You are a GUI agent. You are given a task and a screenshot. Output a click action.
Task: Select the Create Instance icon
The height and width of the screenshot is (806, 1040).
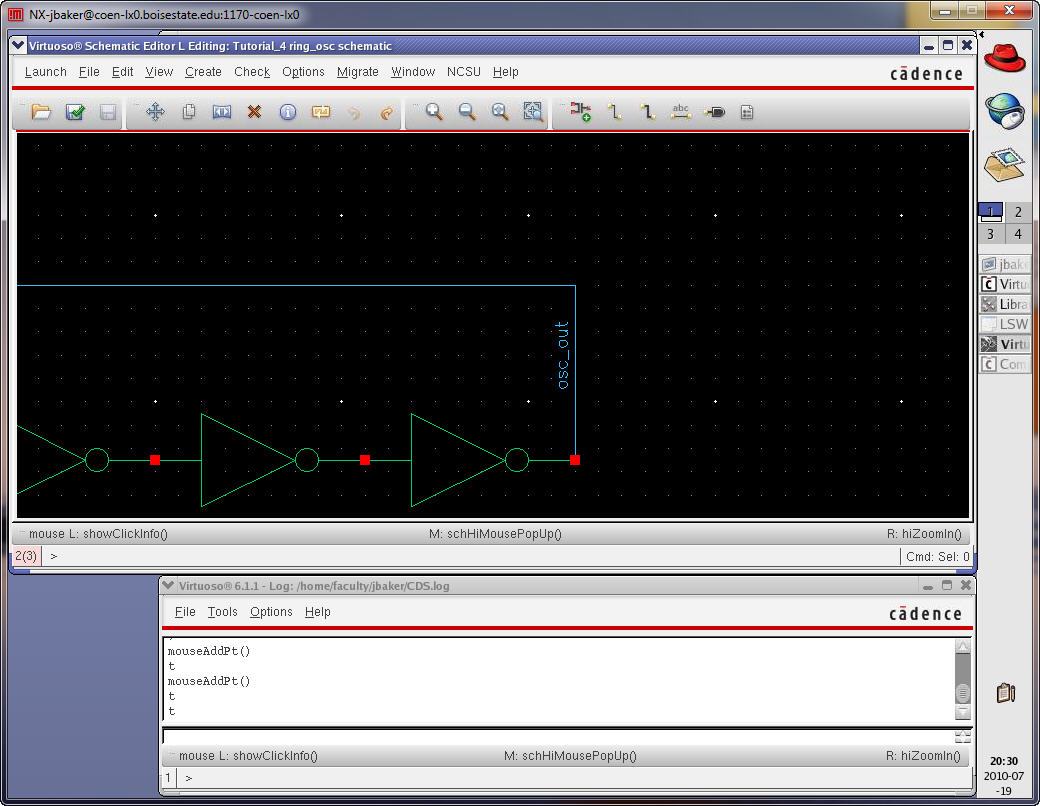click(581, 113)
